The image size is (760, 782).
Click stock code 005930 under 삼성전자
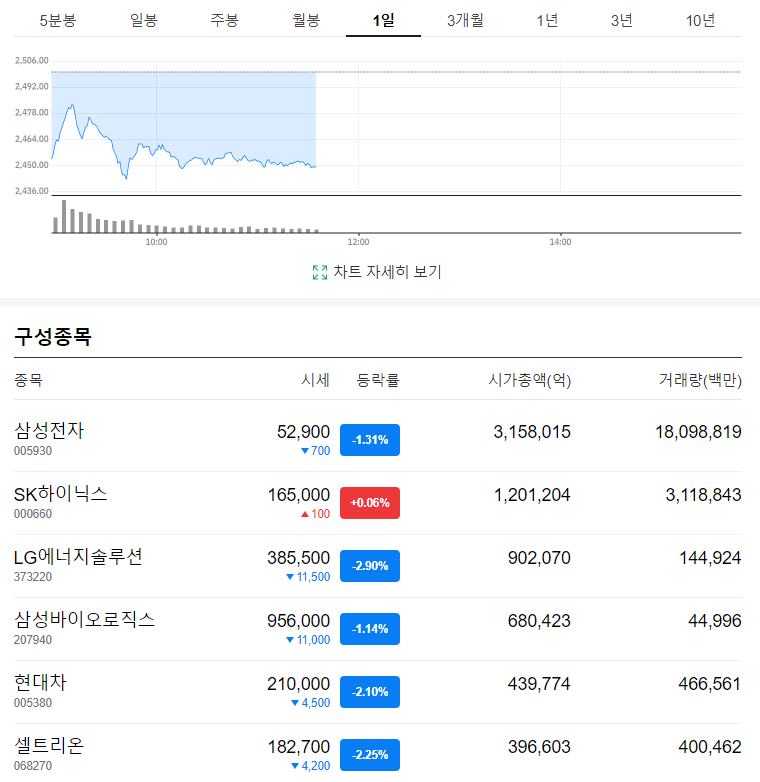(x=33, y=451)
